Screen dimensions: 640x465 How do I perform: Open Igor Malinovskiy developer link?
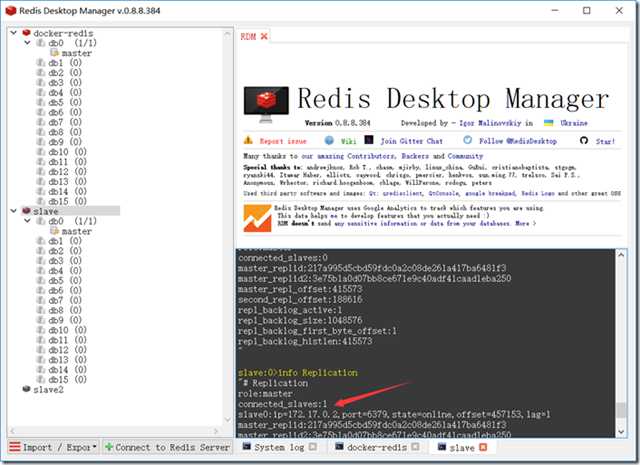point(490,123)
